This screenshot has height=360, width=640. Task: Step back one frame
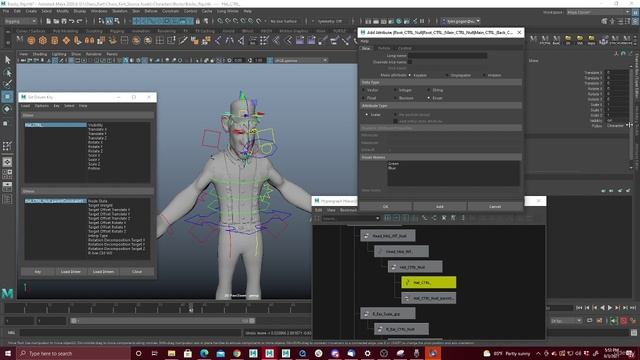tap(587, 308)
